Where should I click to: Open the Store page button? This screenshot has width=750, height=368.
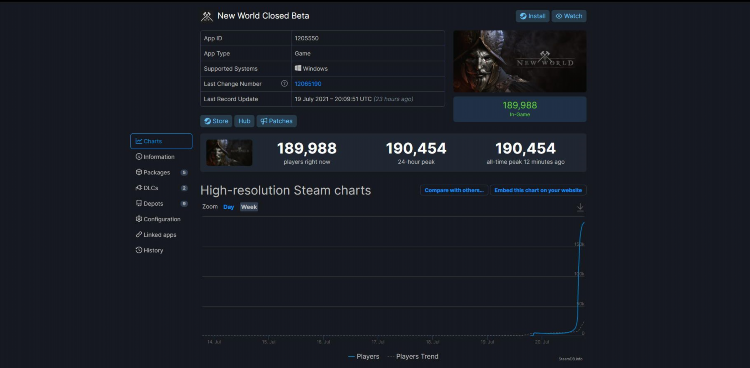click(216, 121)
